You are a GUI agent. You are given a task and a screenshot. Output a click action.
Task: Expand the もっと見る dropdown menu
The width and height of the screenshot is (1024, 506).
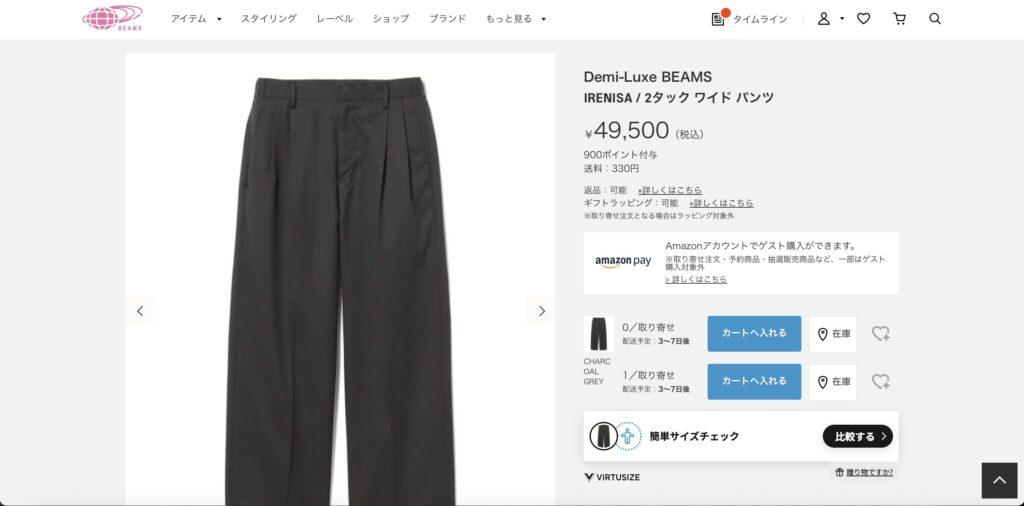pyautogui.click(x=543, y=19)
